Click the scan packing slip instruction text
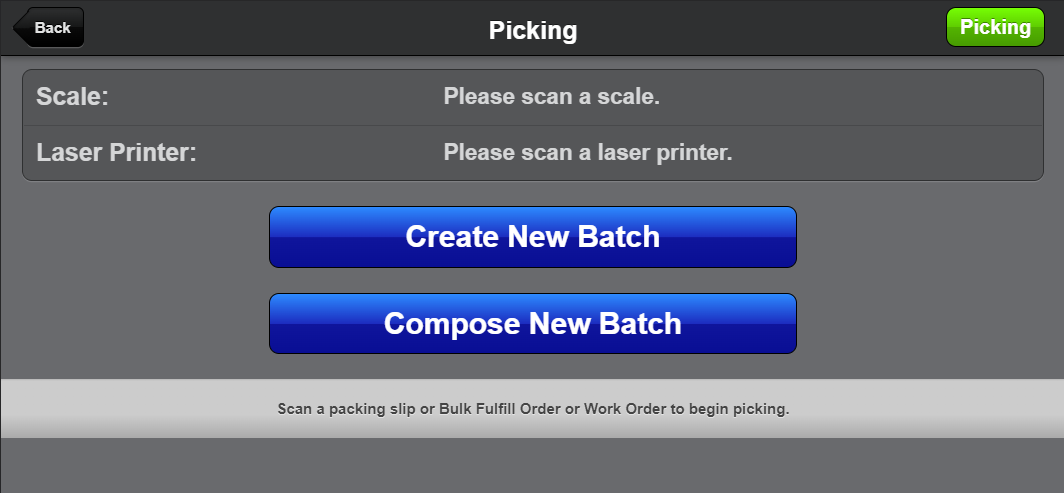The height and width of the screenshot is (493, 1064). pos(533,409)
